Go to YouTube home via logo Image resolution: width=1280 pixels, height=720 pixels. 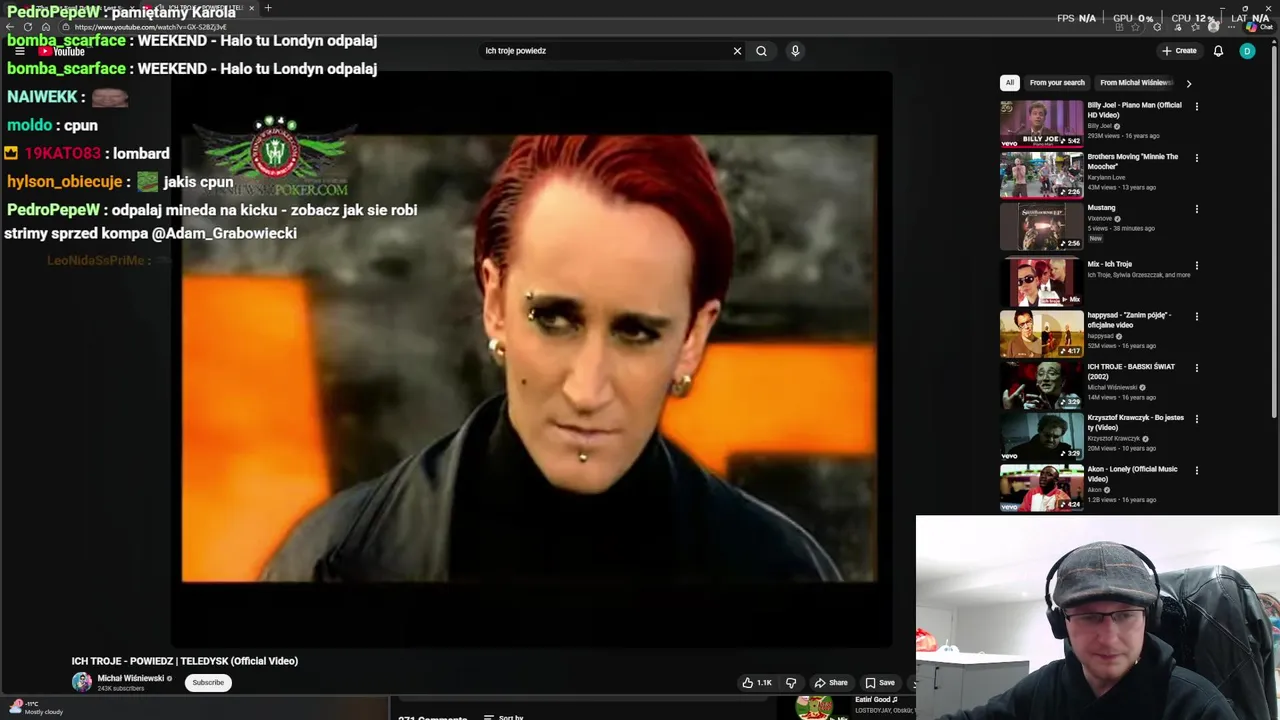click(62, 51)
